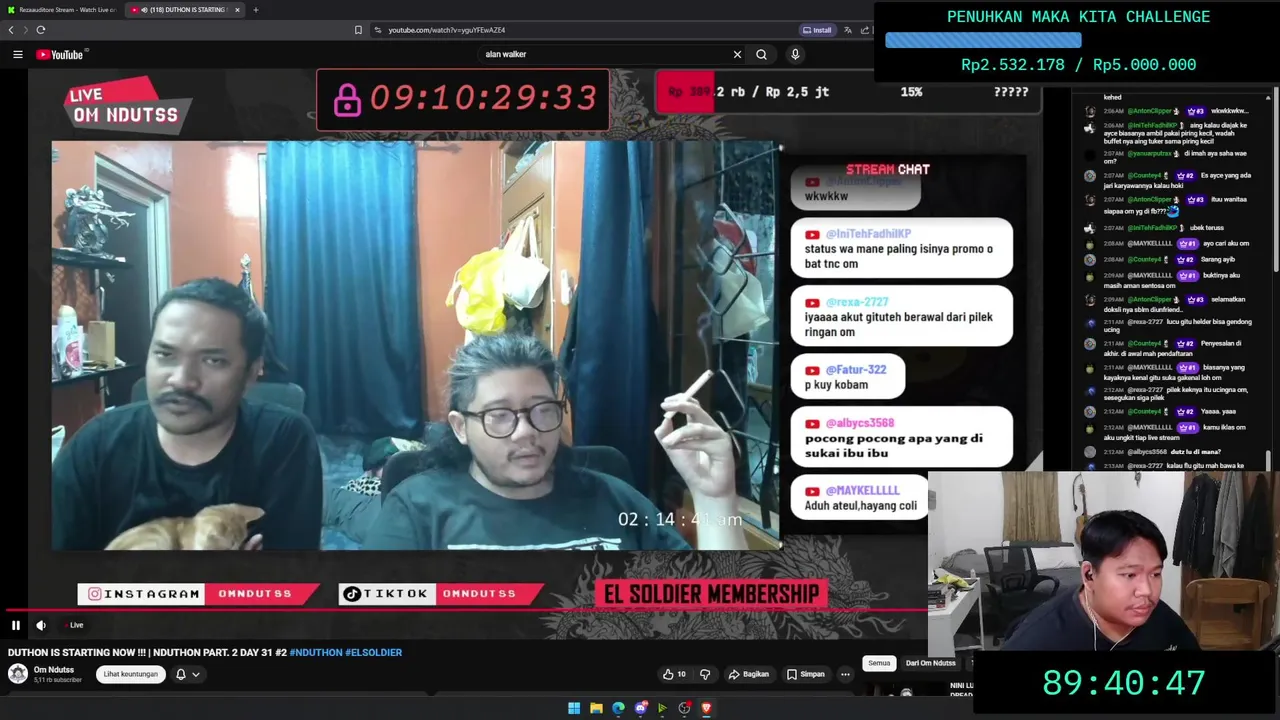Viewport: 1280px width, 720px height.
Task: Click the @Fatur-322 chat username in overlay
Action: tap(856, 369)
